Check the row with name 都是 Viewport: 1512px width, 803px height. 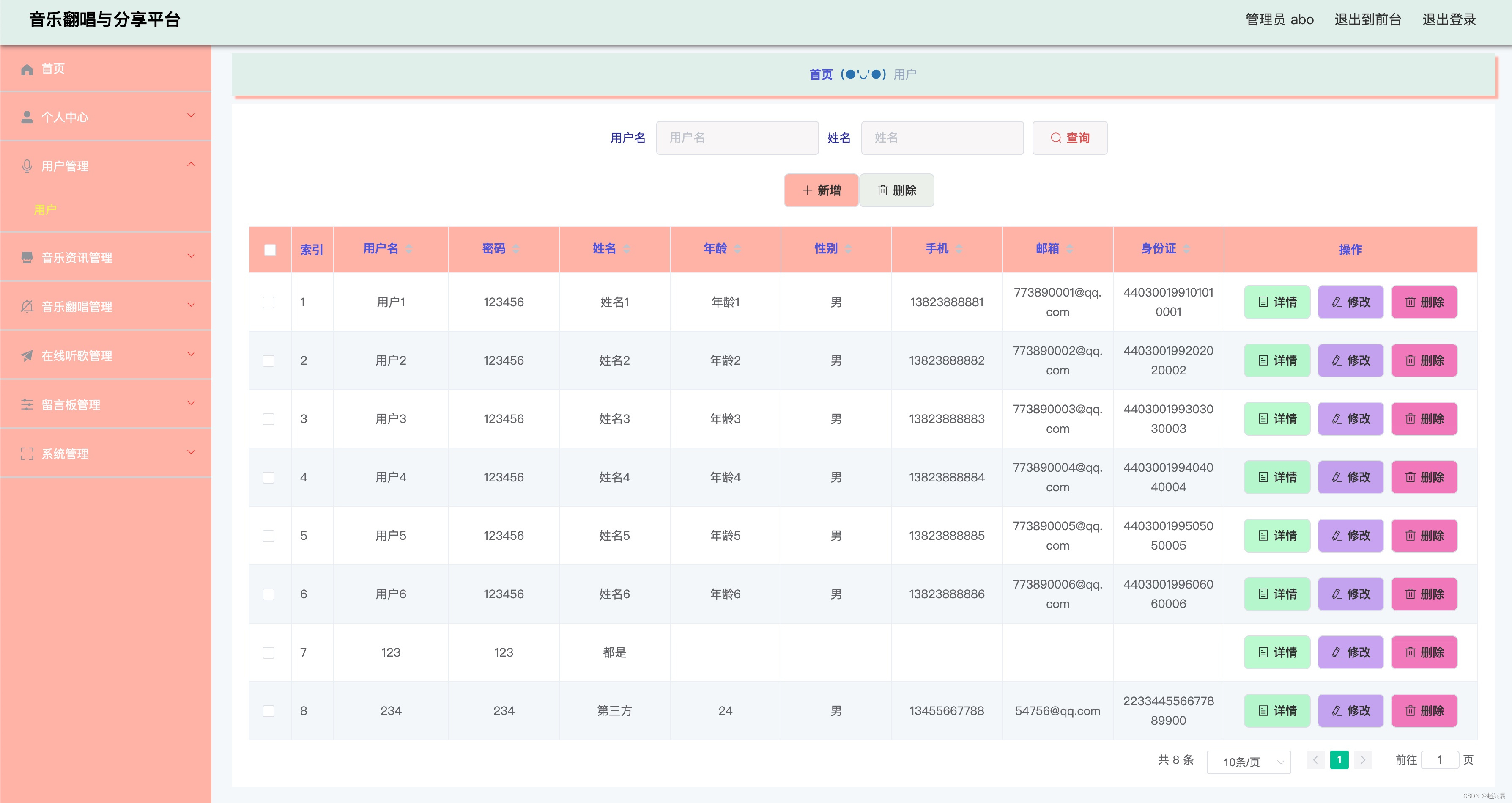pos(268,653)
